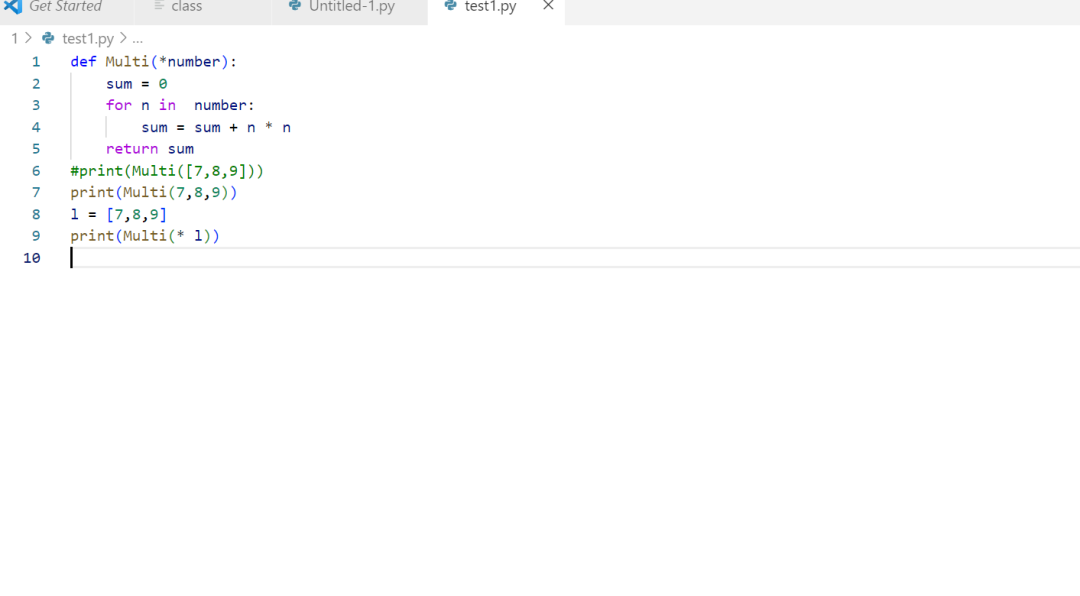Click 'return' keyword on line 5
Viewport: 1080px width, 596px height.
click(132, 149)
